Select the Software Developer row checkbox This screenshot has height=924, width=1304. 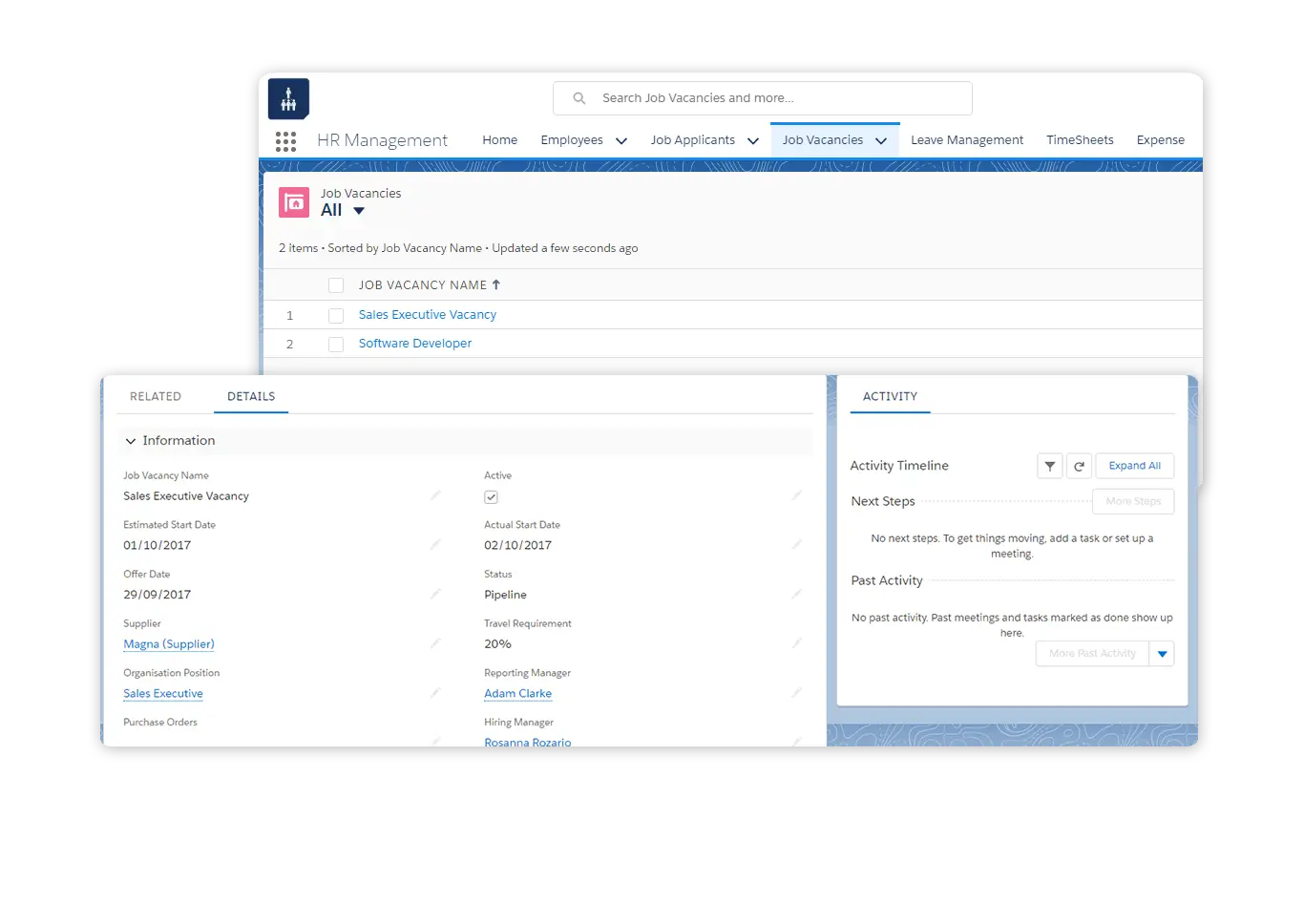pyautogui.click(x=336, y=344)
